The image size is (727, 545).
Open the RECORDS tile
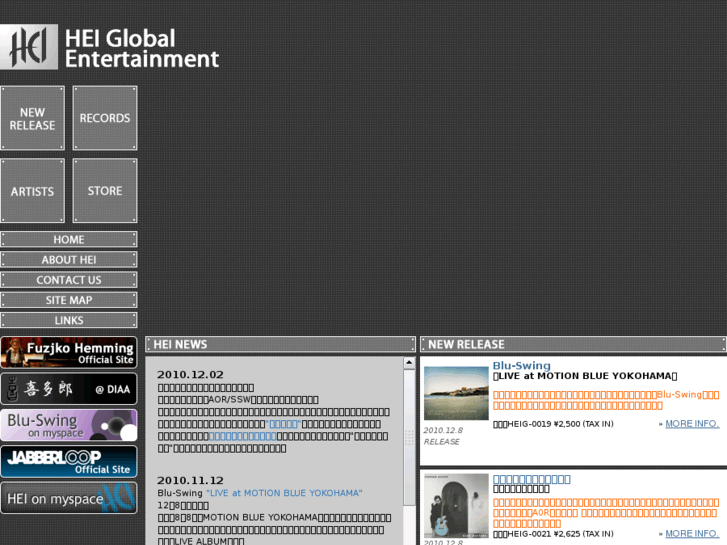(105, 118)
